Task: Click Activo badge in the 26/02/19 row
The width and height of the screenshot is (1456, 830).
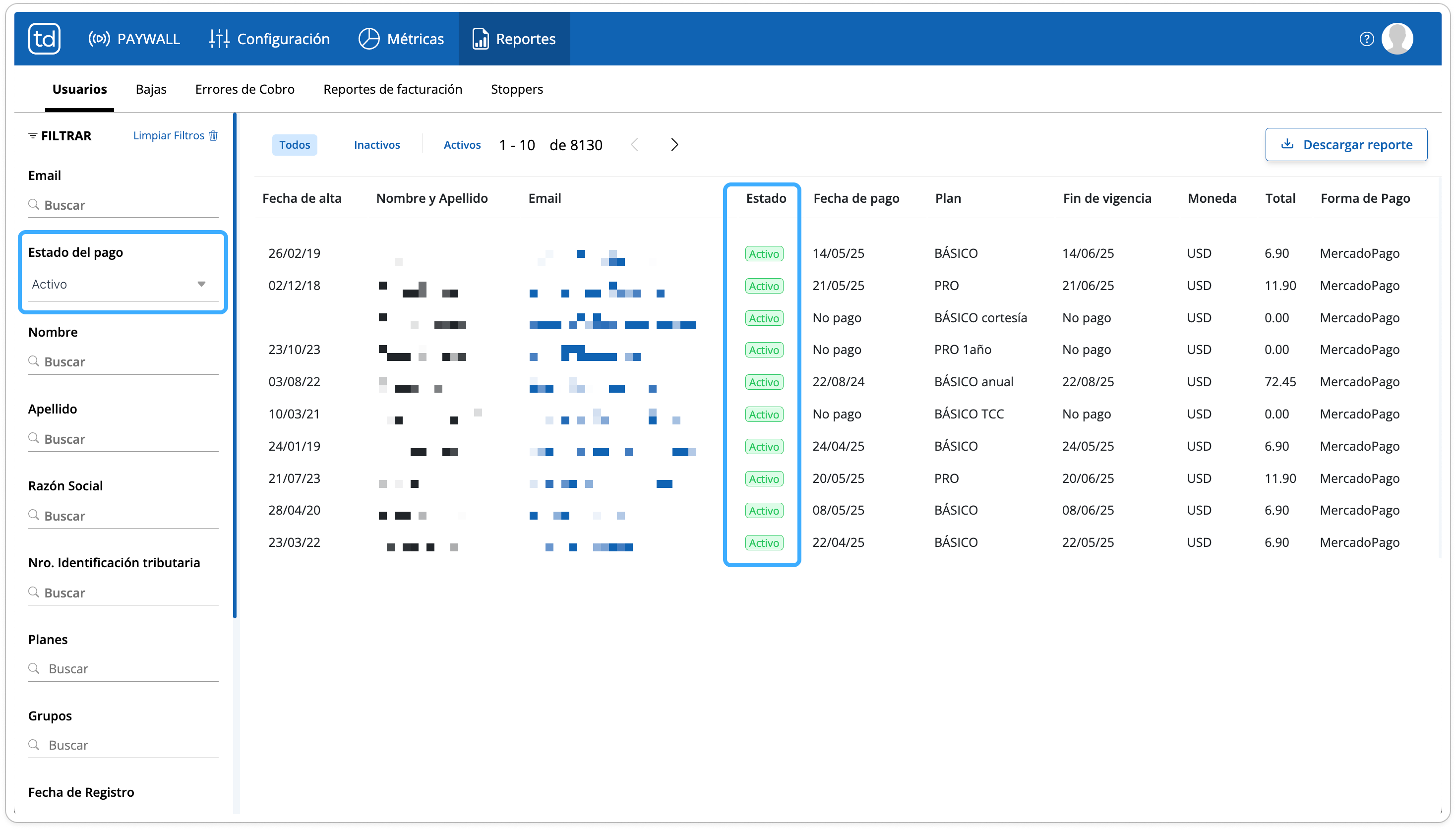Action: 764,254
